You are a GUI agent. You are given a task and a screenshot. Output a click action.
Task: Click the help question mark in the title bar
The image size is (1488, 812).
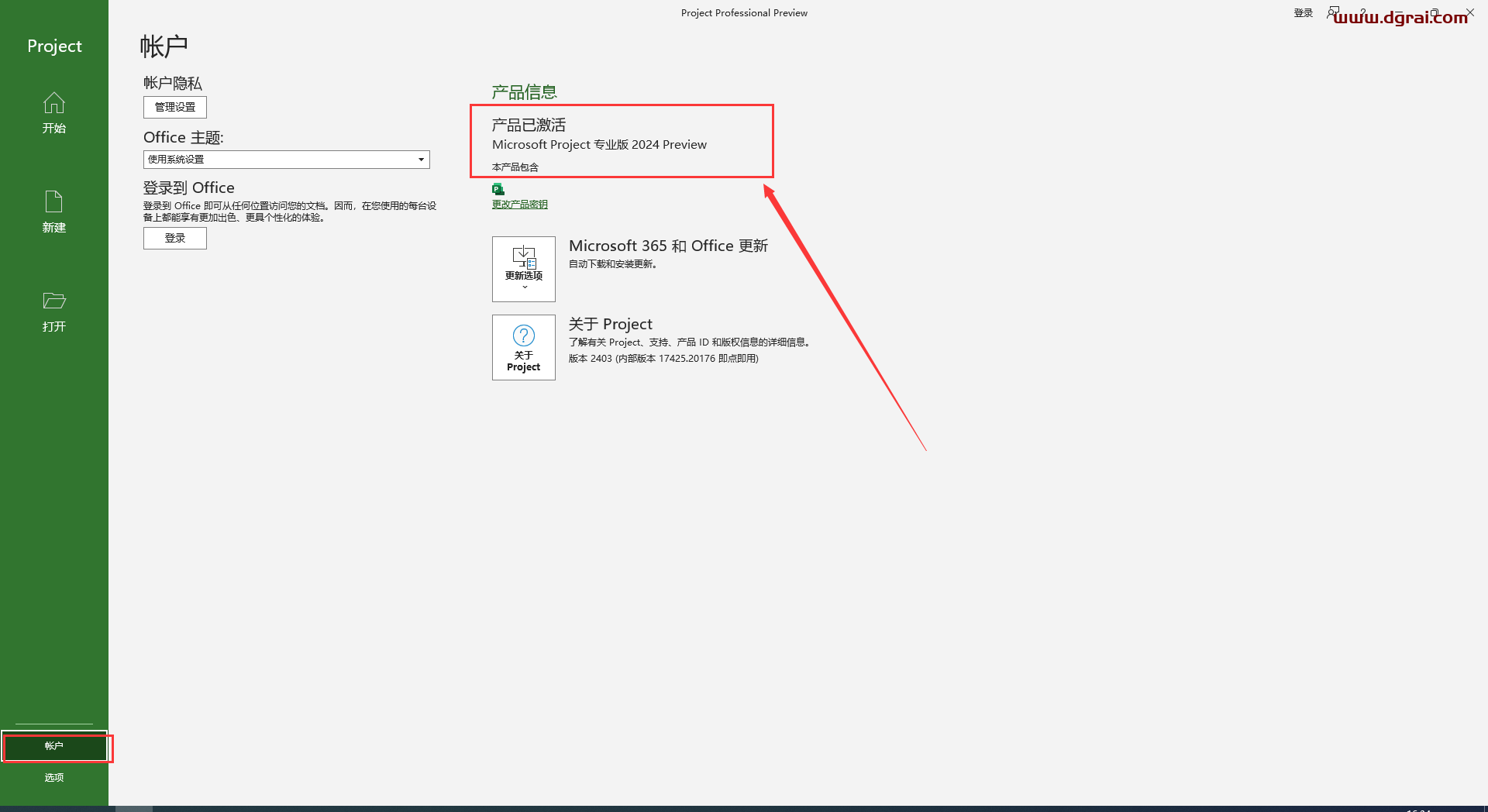[1363, 12]
